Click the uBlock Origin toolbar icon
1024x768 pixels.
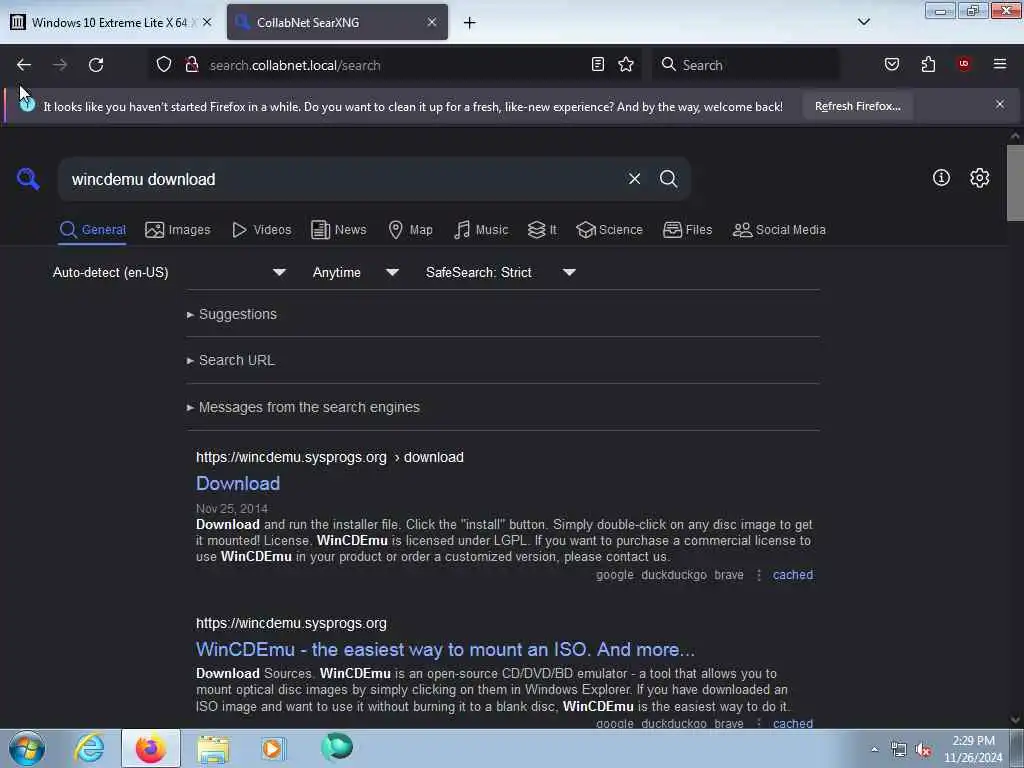click(964, 64)
